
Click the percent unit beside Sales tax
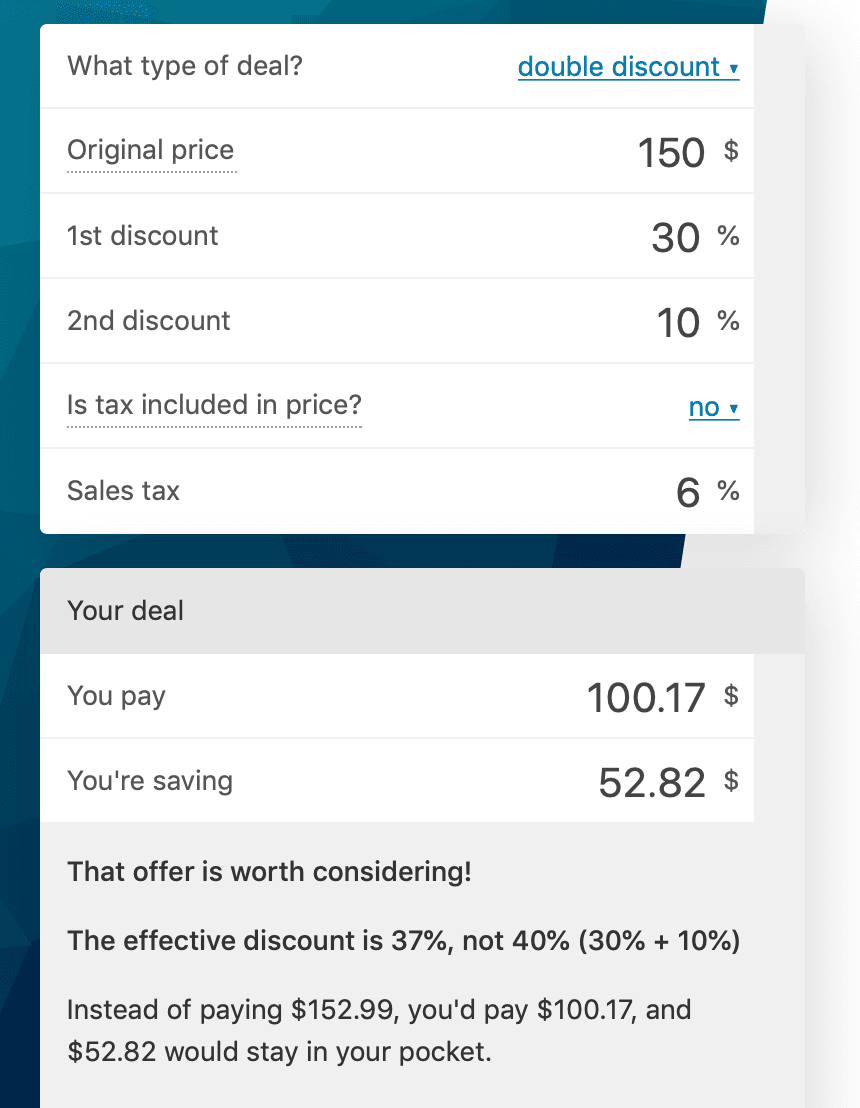[x=728, y=492]
